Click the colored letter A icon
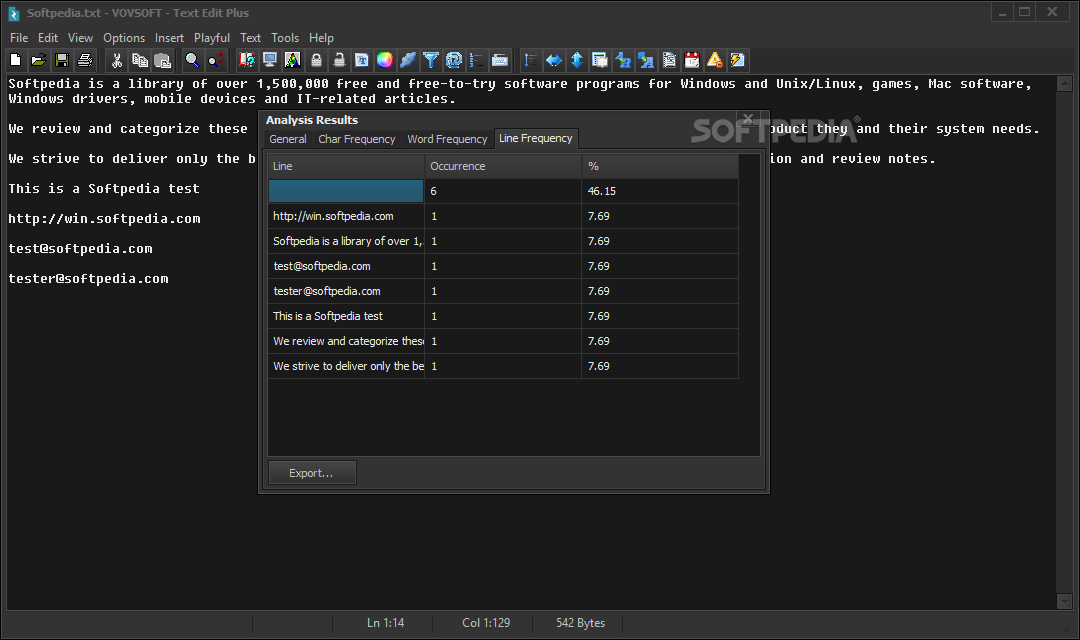 coord(293,61)
